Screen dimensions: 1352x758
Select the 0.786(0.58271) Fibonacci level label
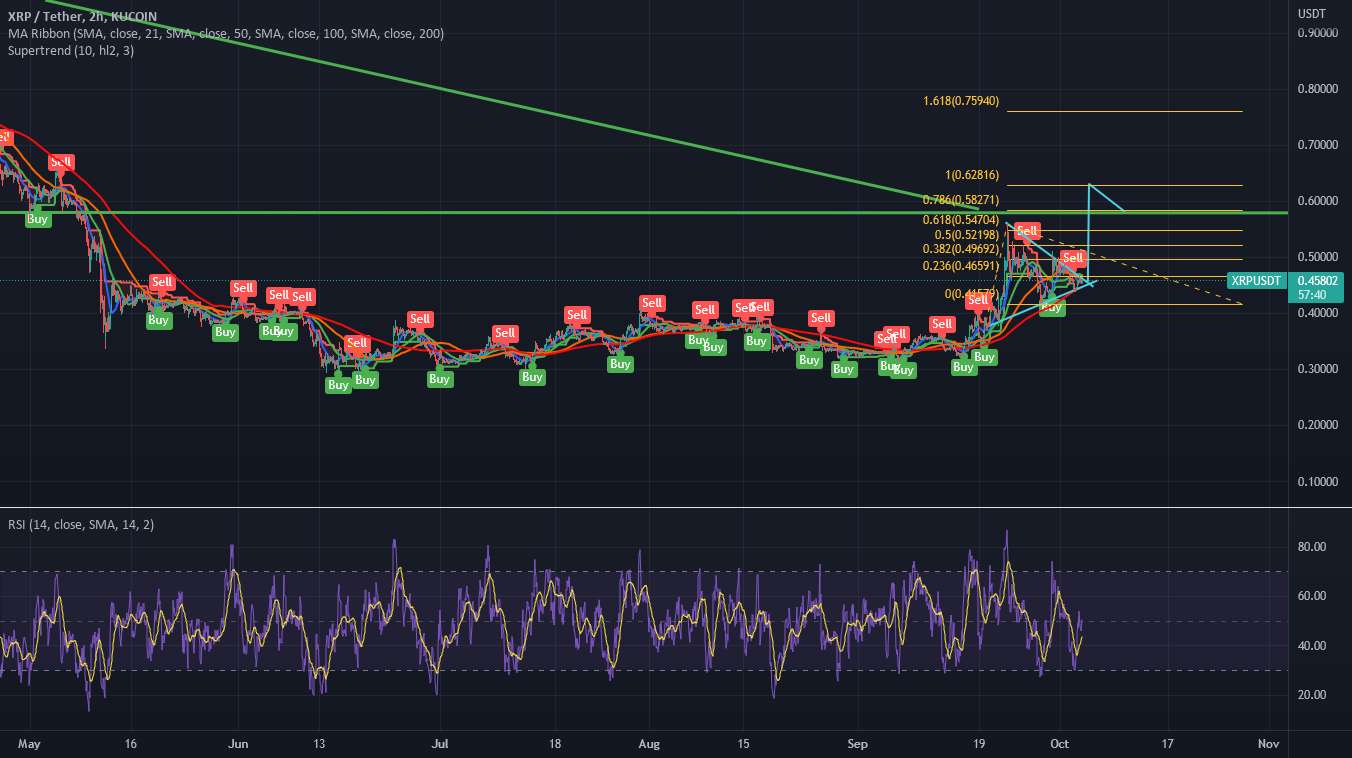961,200
